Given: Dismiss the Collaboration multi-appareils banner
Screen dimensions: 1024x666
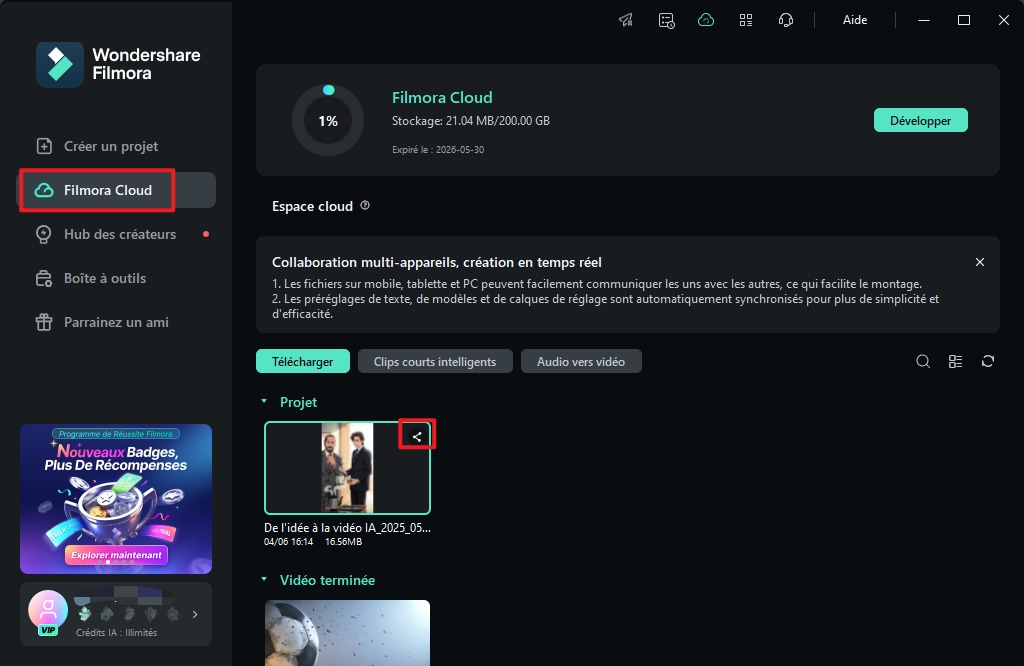Looking at the screenshot, I should [980, 262].
